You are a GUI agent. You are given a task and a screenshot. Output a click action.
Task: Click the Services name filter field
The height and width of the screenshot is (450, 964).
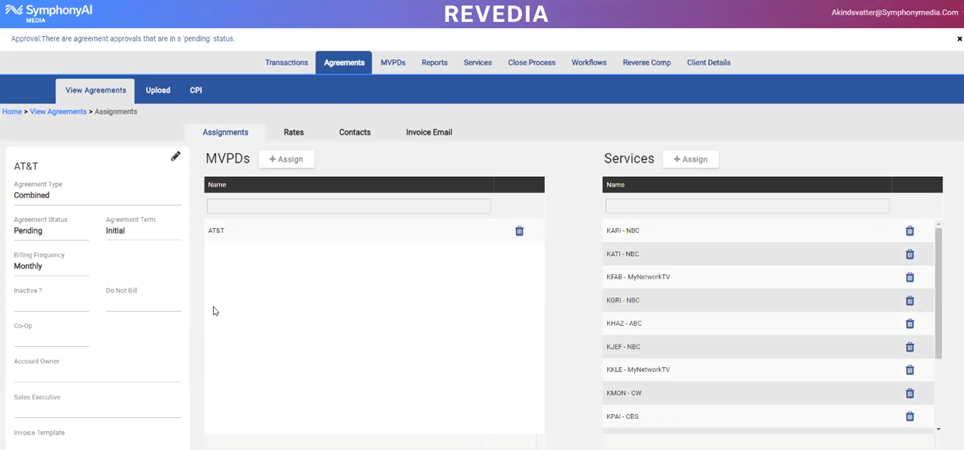pyautogui.click(x=747, y=206)
